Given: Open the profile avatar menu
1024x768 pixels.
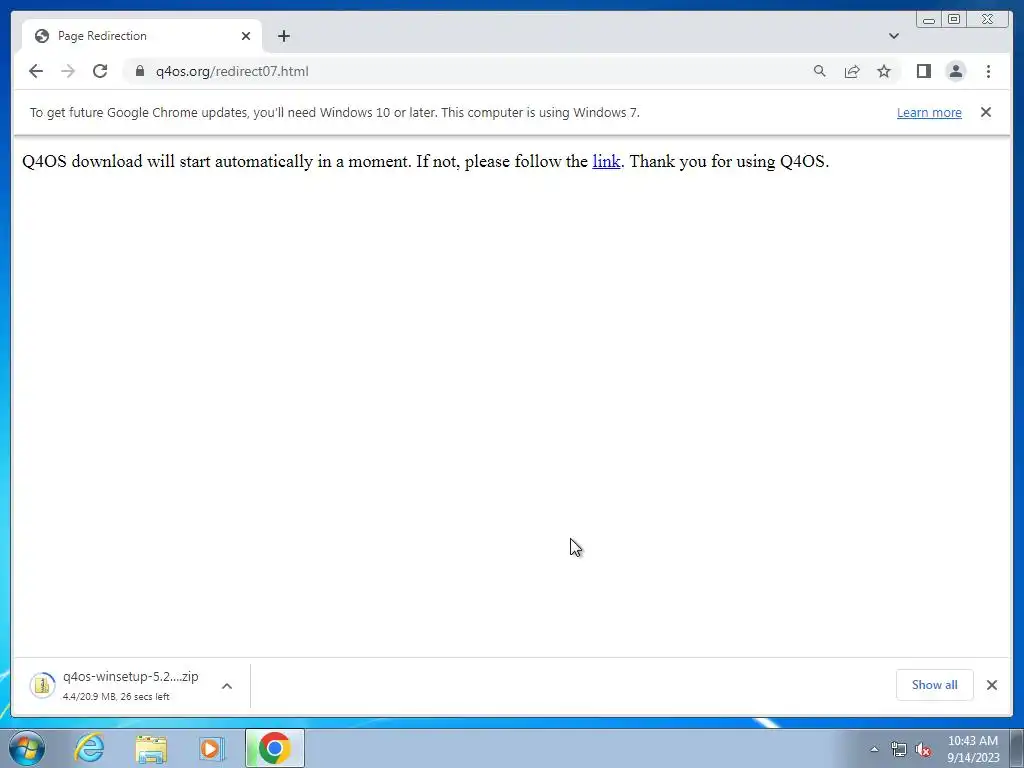Looking at the screenshot, I should click(955, 71).
